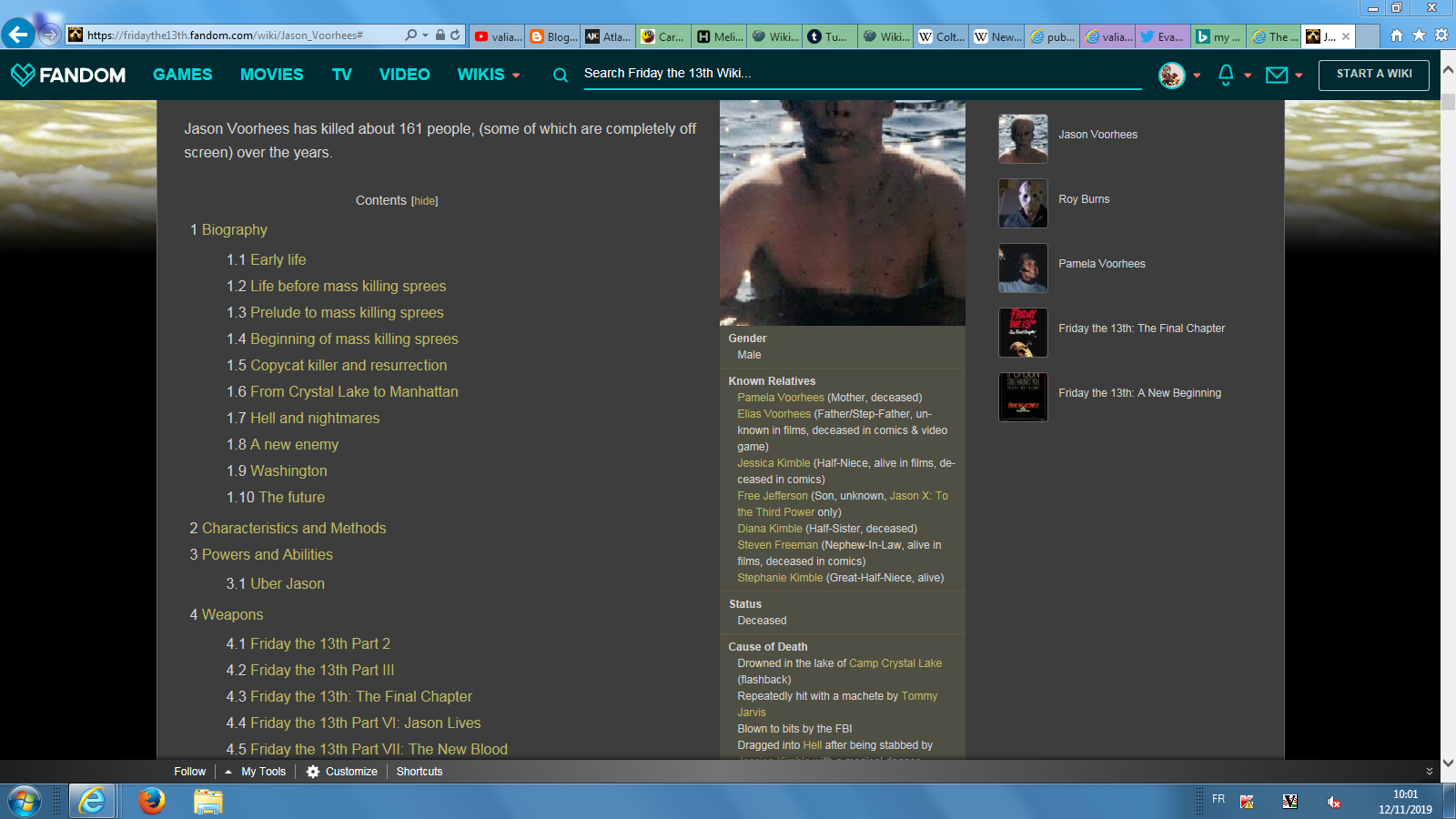Click the FANDOM logo
Screen dimensions: 1456x819
[68, 75]
